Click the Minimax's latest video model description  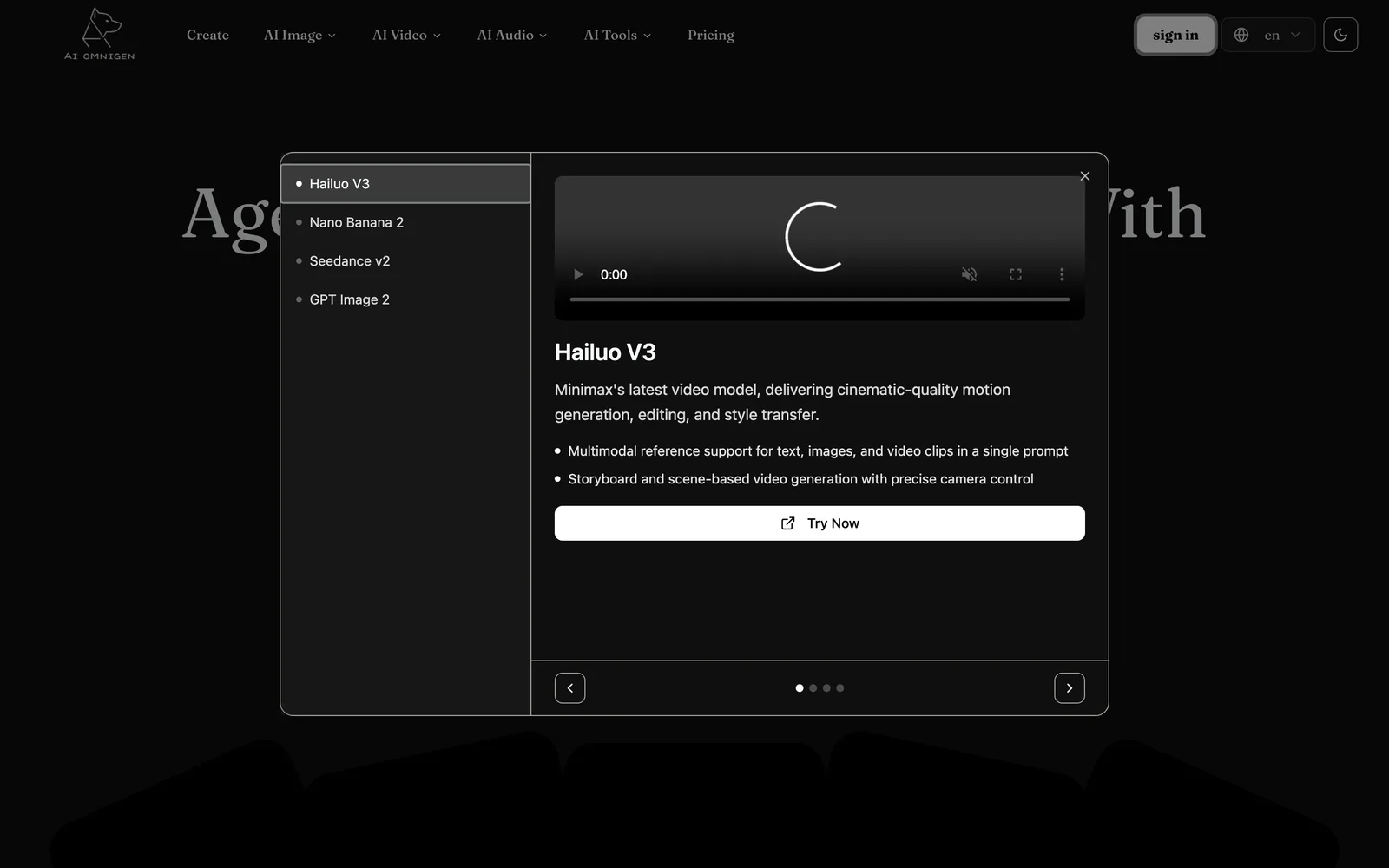click(782, 402)
